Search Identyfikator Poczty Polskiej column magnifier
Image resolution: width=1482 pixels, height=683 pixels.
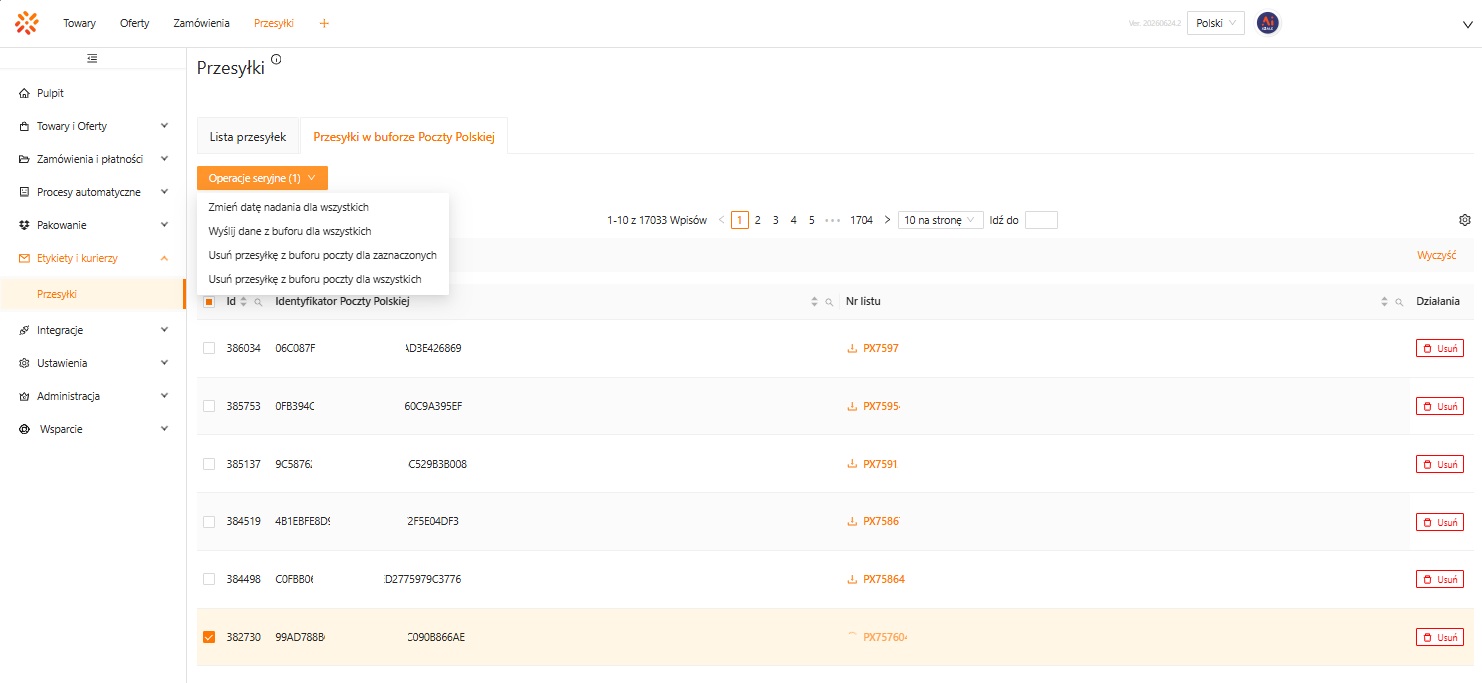tap(829, 302)
